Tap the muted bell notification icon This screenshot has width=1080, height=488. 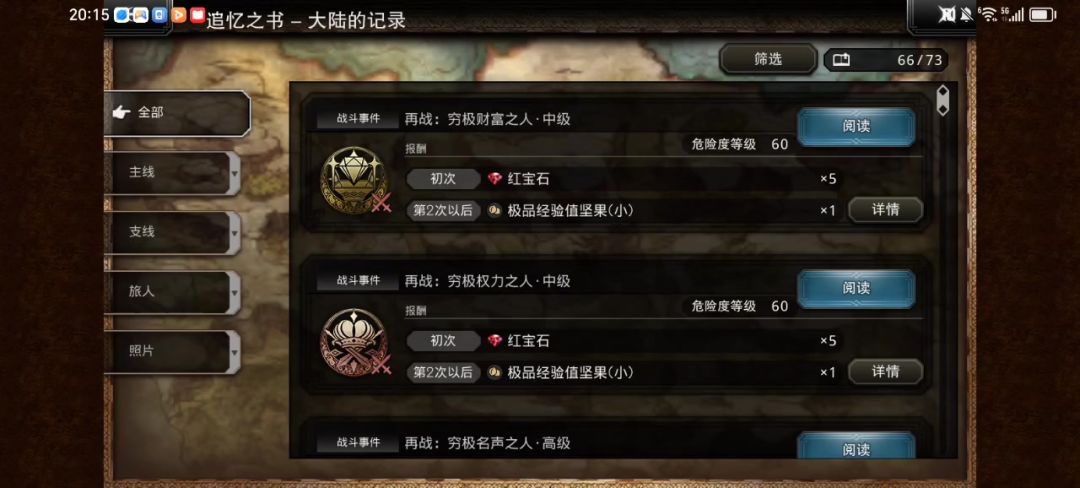(966, 14)
